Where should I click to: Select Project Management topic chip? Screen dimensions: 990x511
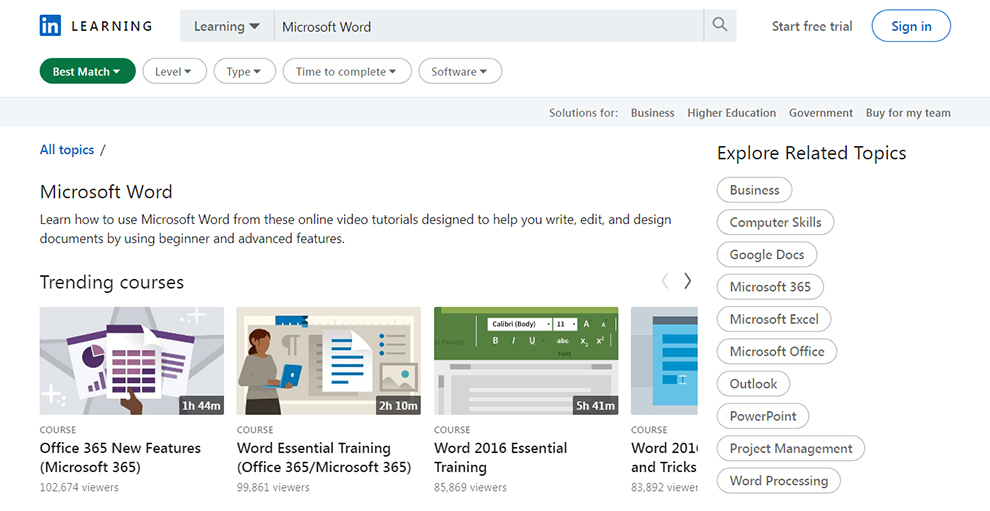coord(790,448)
